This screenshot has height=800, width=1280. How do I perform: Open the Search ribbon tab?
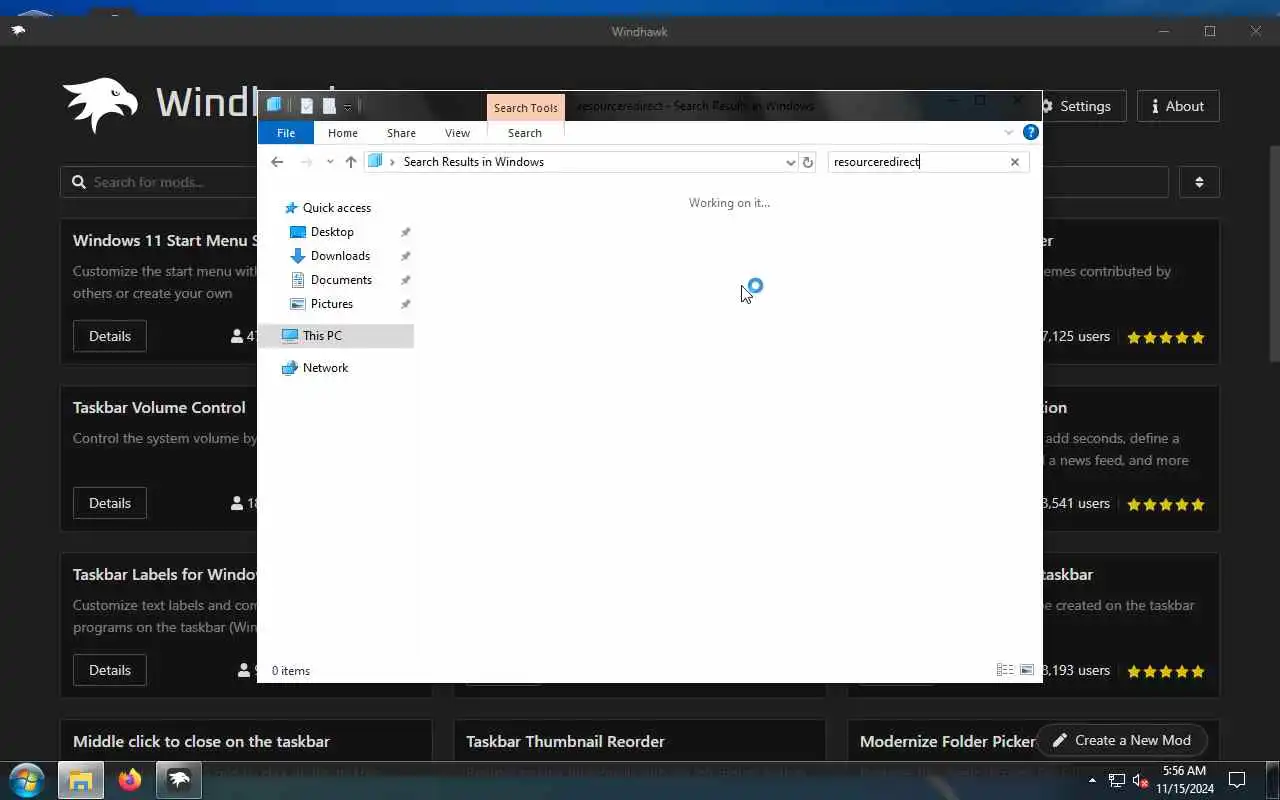[524, 133]
